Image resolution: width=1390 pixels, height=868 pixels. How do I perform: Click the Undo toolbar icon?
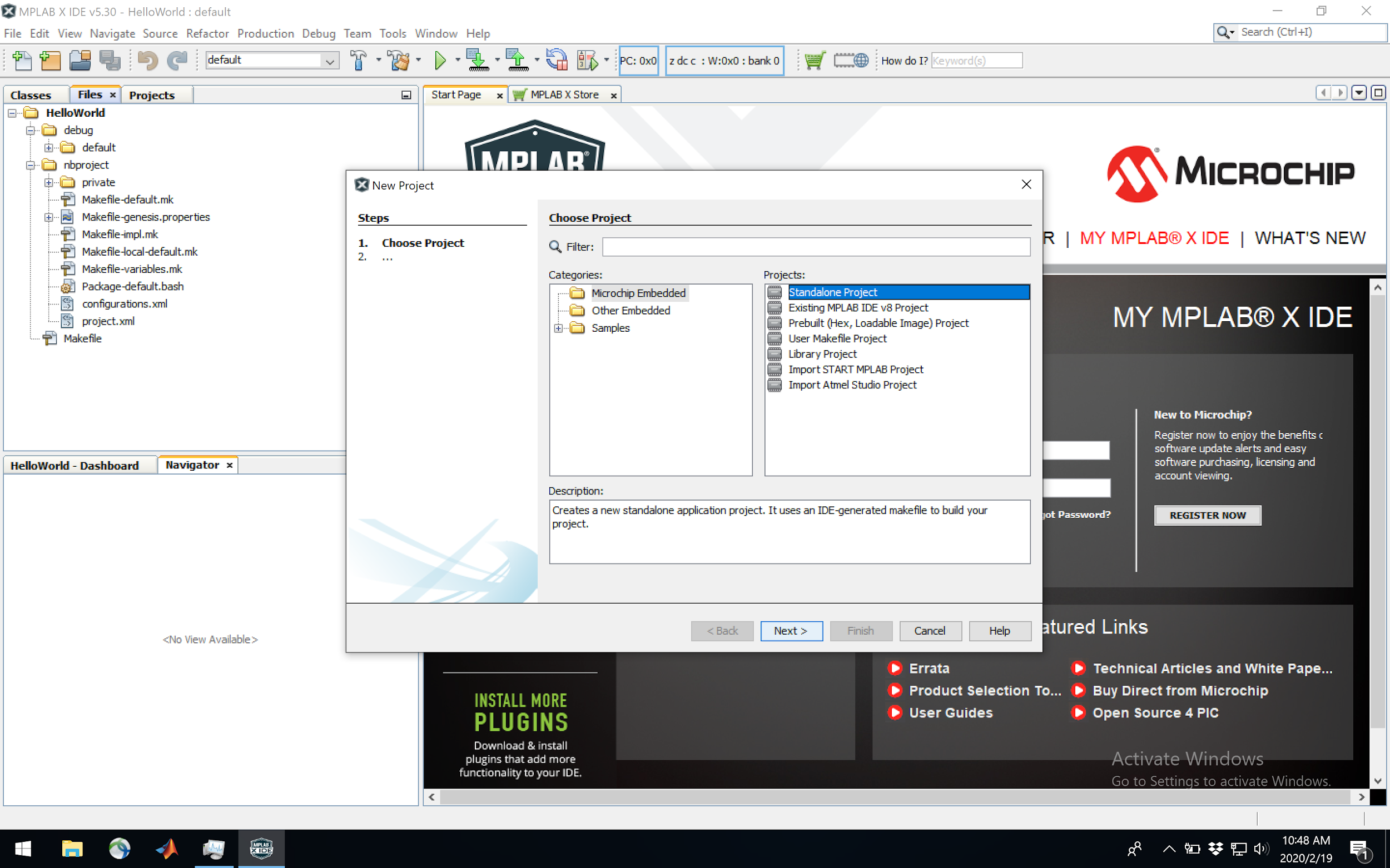click(x=148, y=60)
